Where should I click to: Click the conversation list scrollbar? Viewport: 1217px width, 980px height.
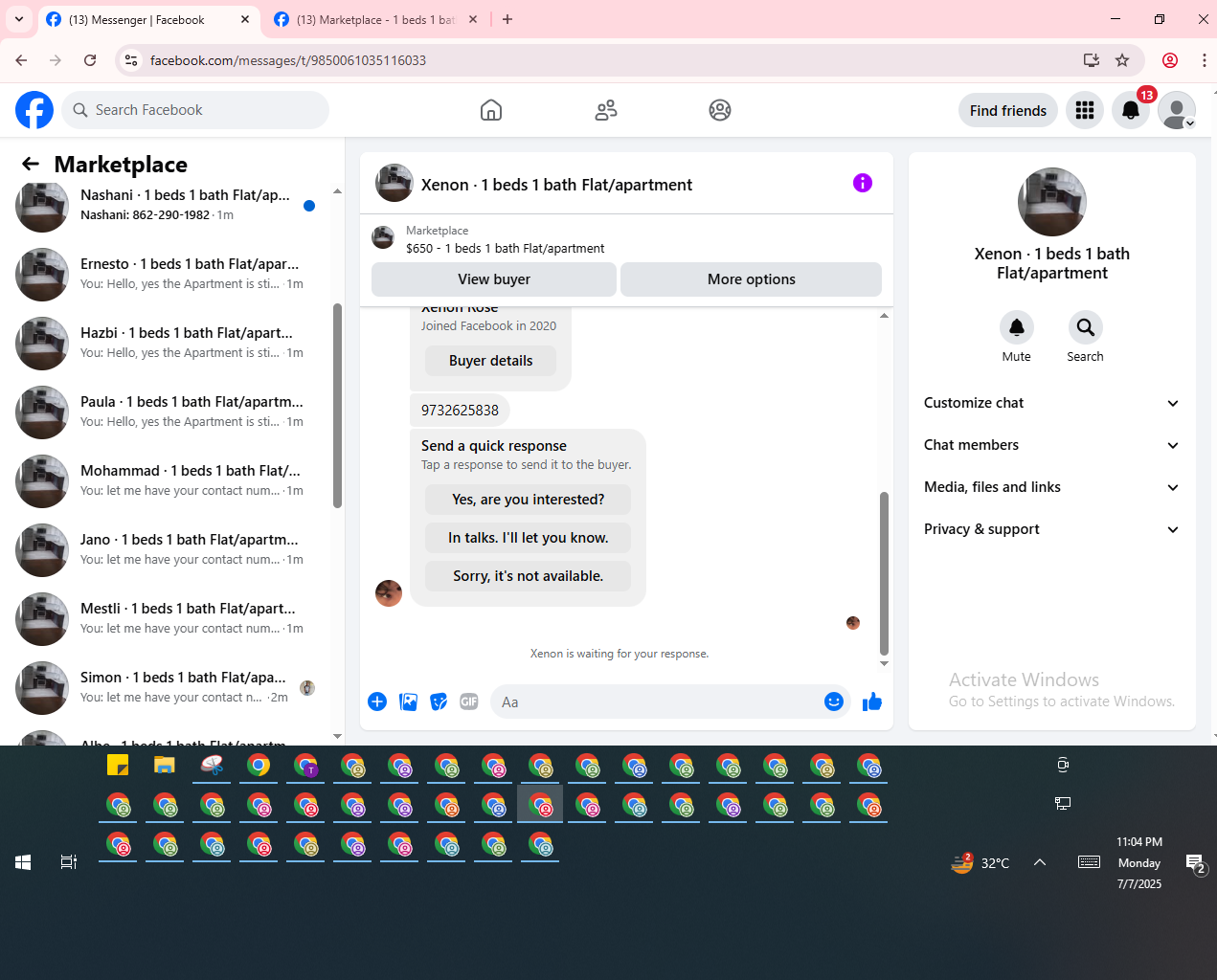pos(337,405)
